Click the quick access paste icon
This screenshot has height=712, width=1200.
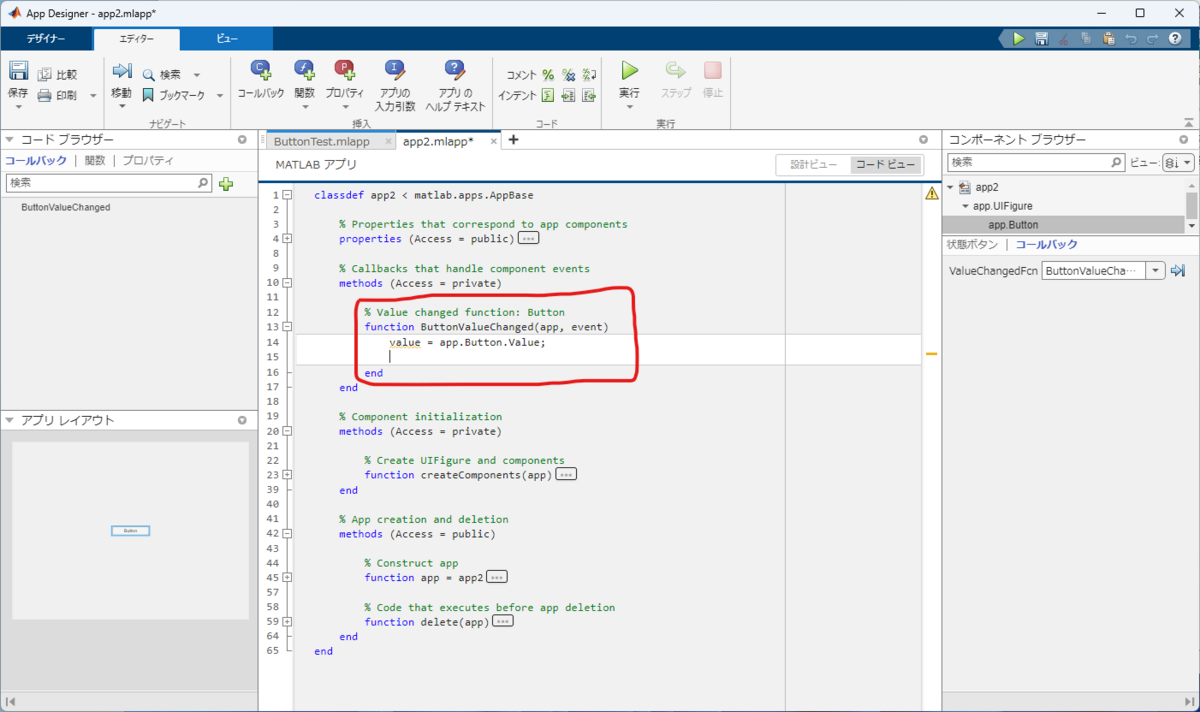1108,39
